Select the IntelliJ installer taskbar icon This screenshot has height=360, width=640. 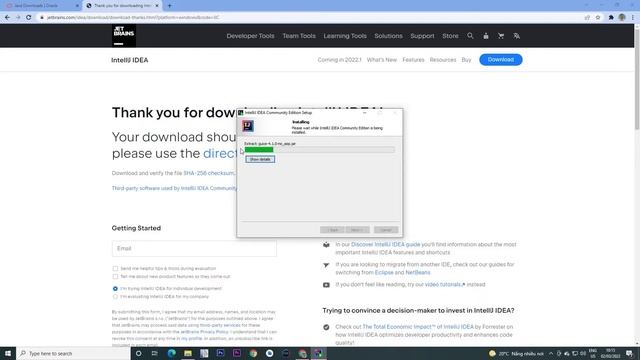coord(318,353)
